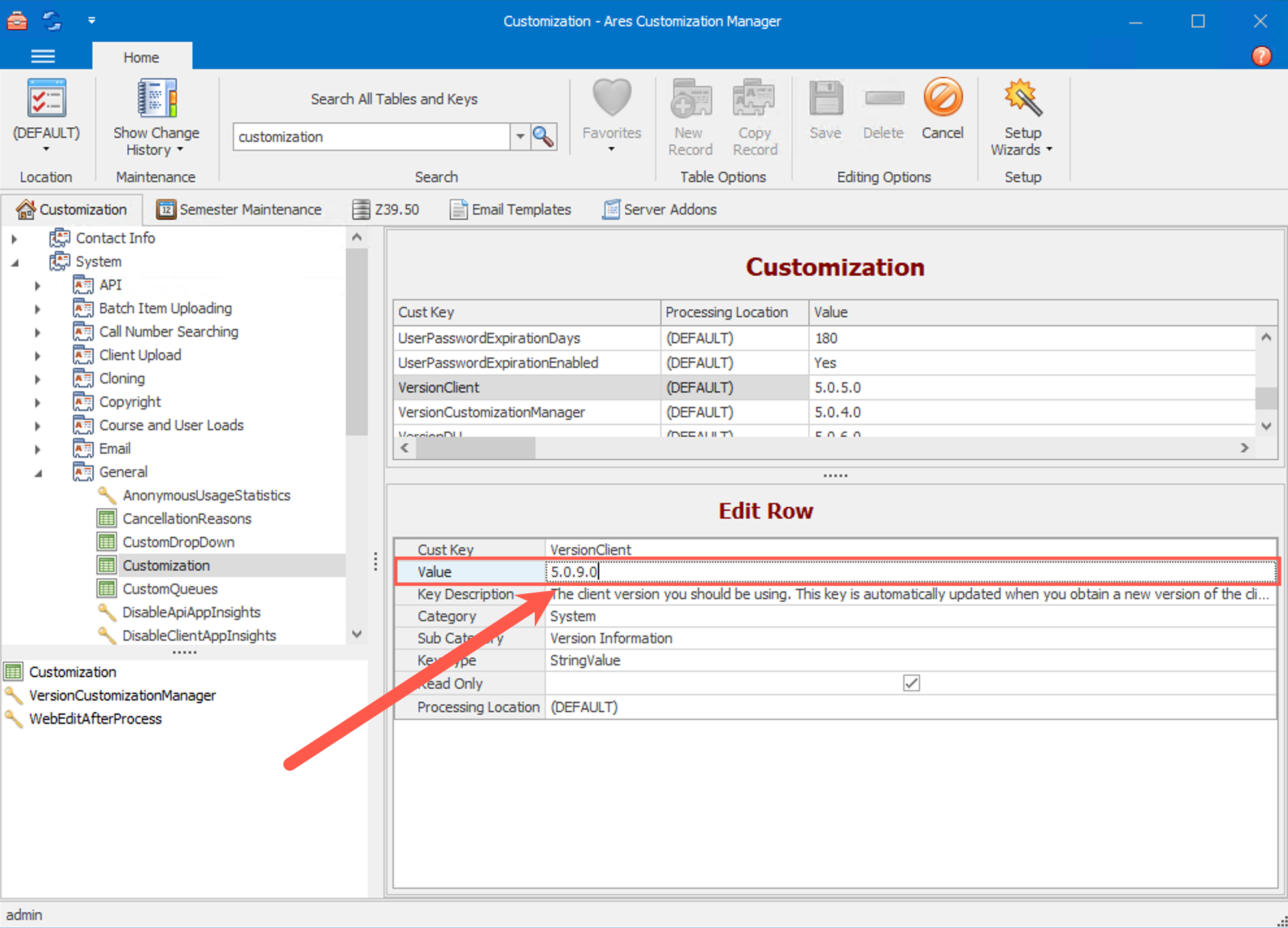Collapse the General tree node
The image size is (1288, 928).
tap(38, 472)
